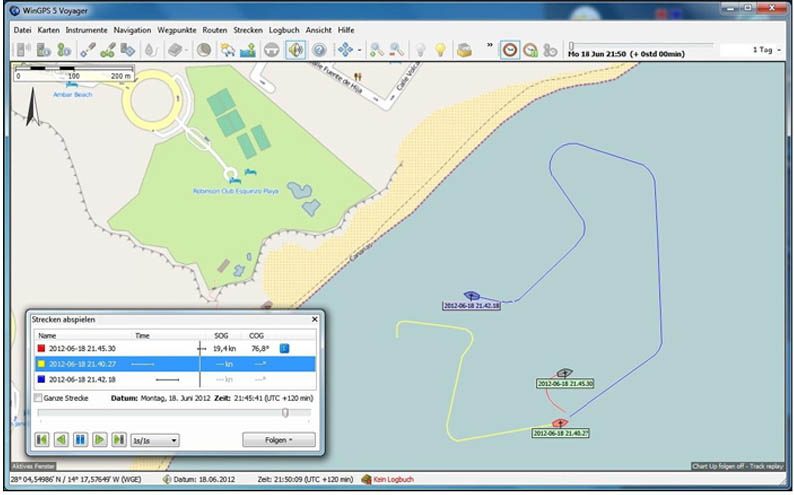Toggle the highlighted track replay clock button
This screenshot has width=794, height=495.
[510, 49]
